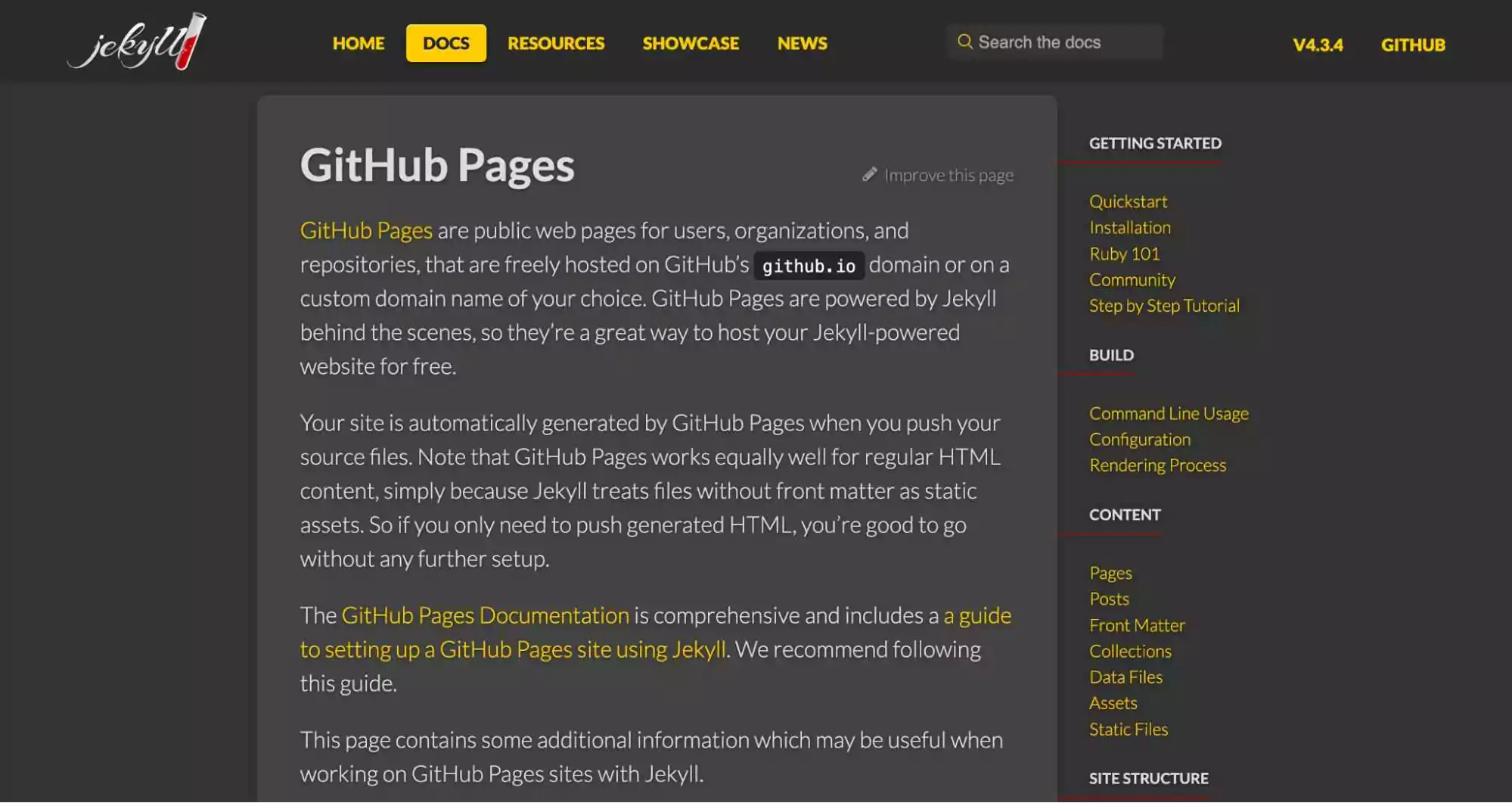Open Data Files docs
Viewport: 1512px width, 803px height.
1125,677
